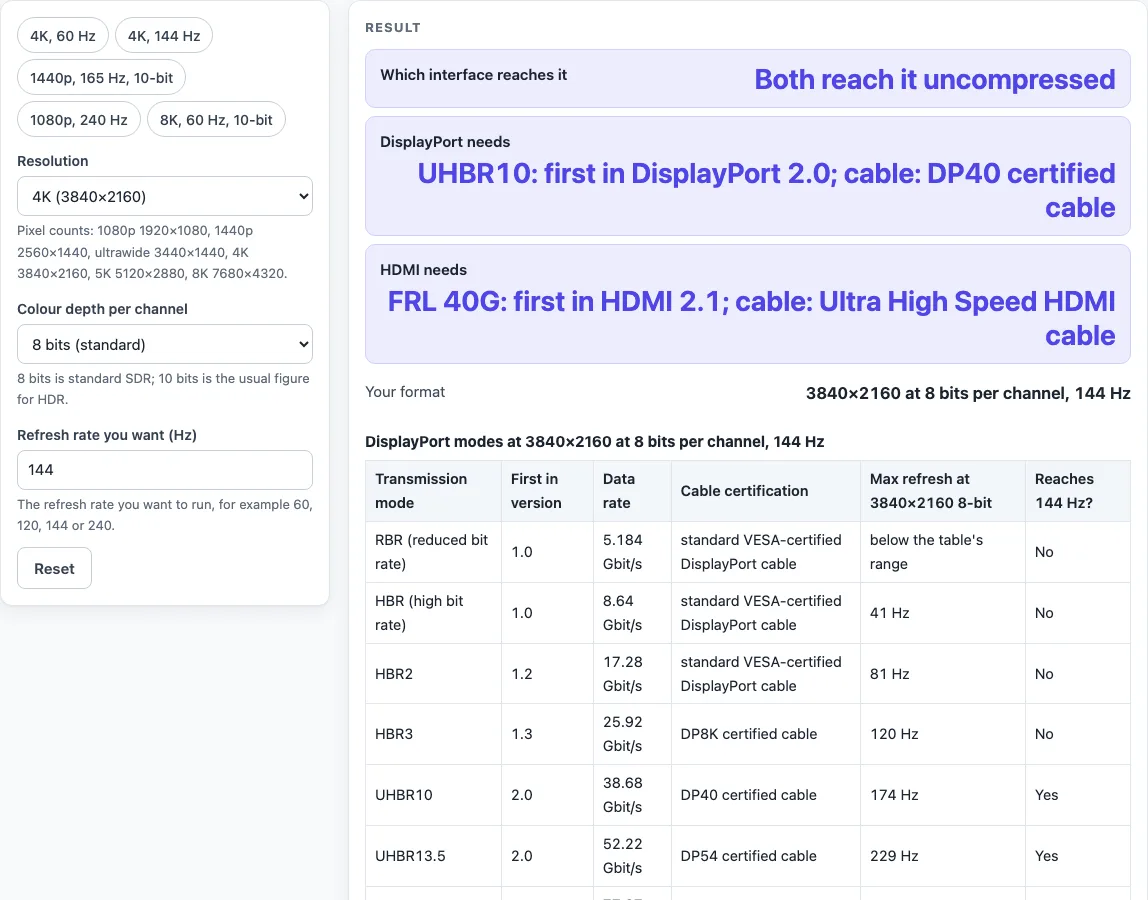Click the Resolution dropdown arrow
Viewport: 1148px width, 900px height.
pos(303,196)
